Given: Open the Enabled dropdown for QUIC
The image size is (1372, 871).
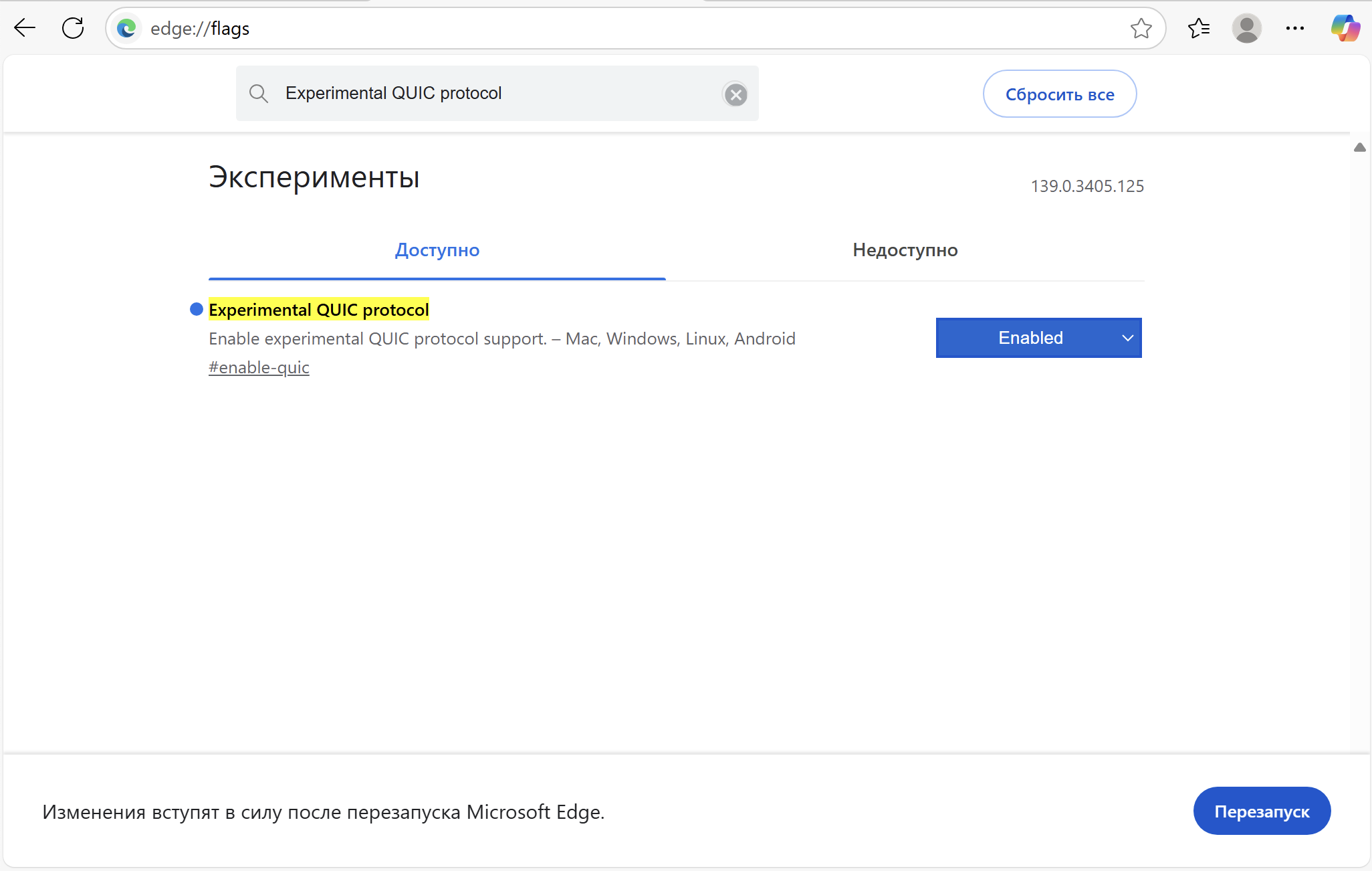Looking at the screenshot, I should coord(1030,338).
